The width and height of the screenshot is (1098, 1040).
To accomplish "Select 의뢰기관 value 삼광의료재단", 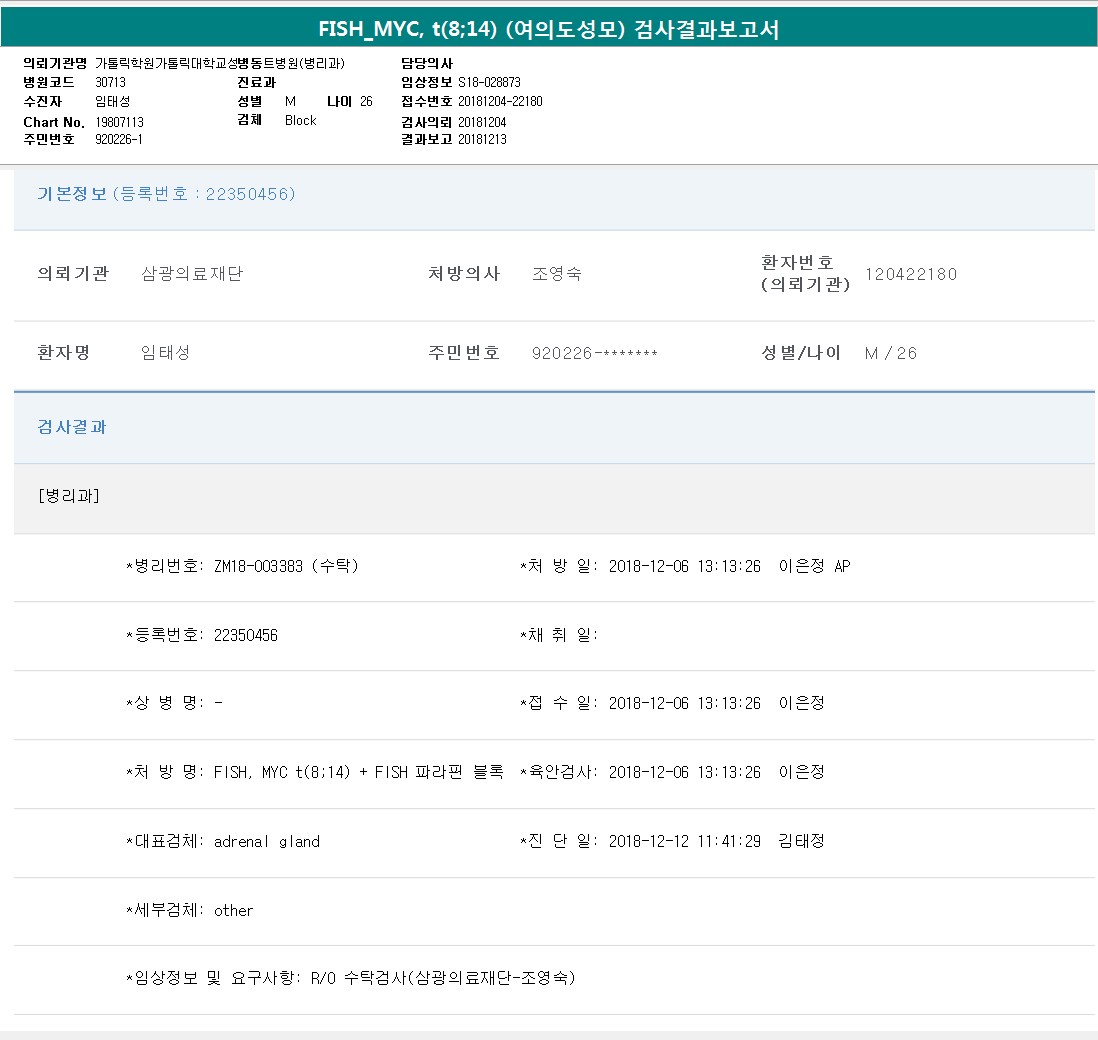I will coord(192,274).
